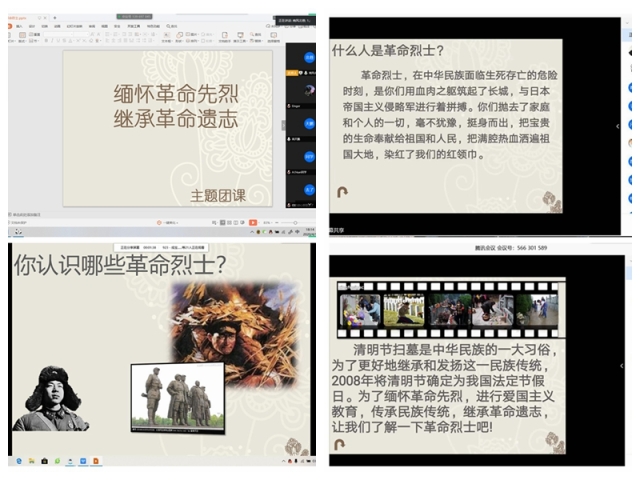Image resolution: width=640 pixels, height=480 pixels.
Task: Start the slideshow with the orange play button
Action: [253, 222]
